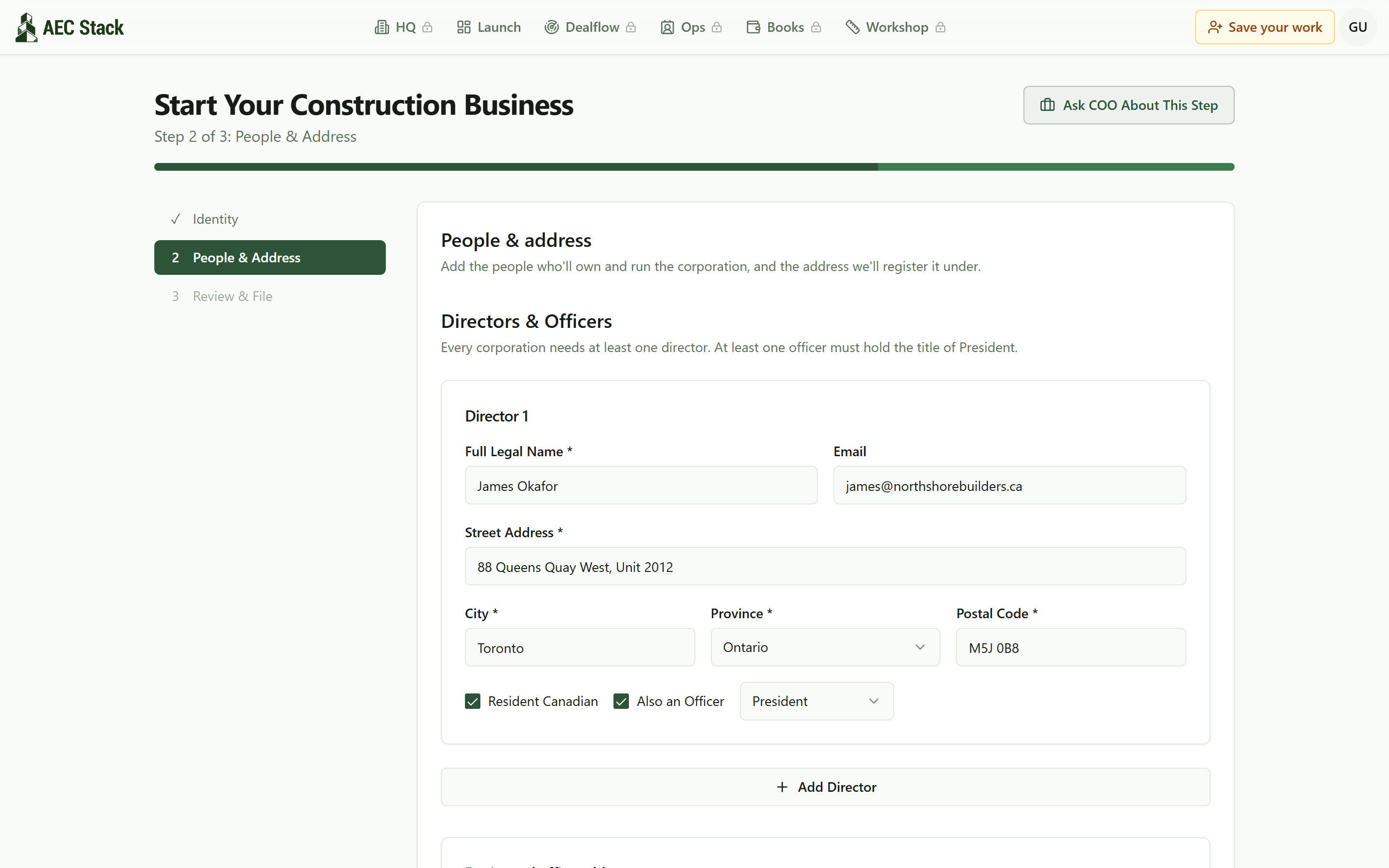Focus the Full Legal Name field
Screen dimensions: 1389x868
tap(641, 485)
